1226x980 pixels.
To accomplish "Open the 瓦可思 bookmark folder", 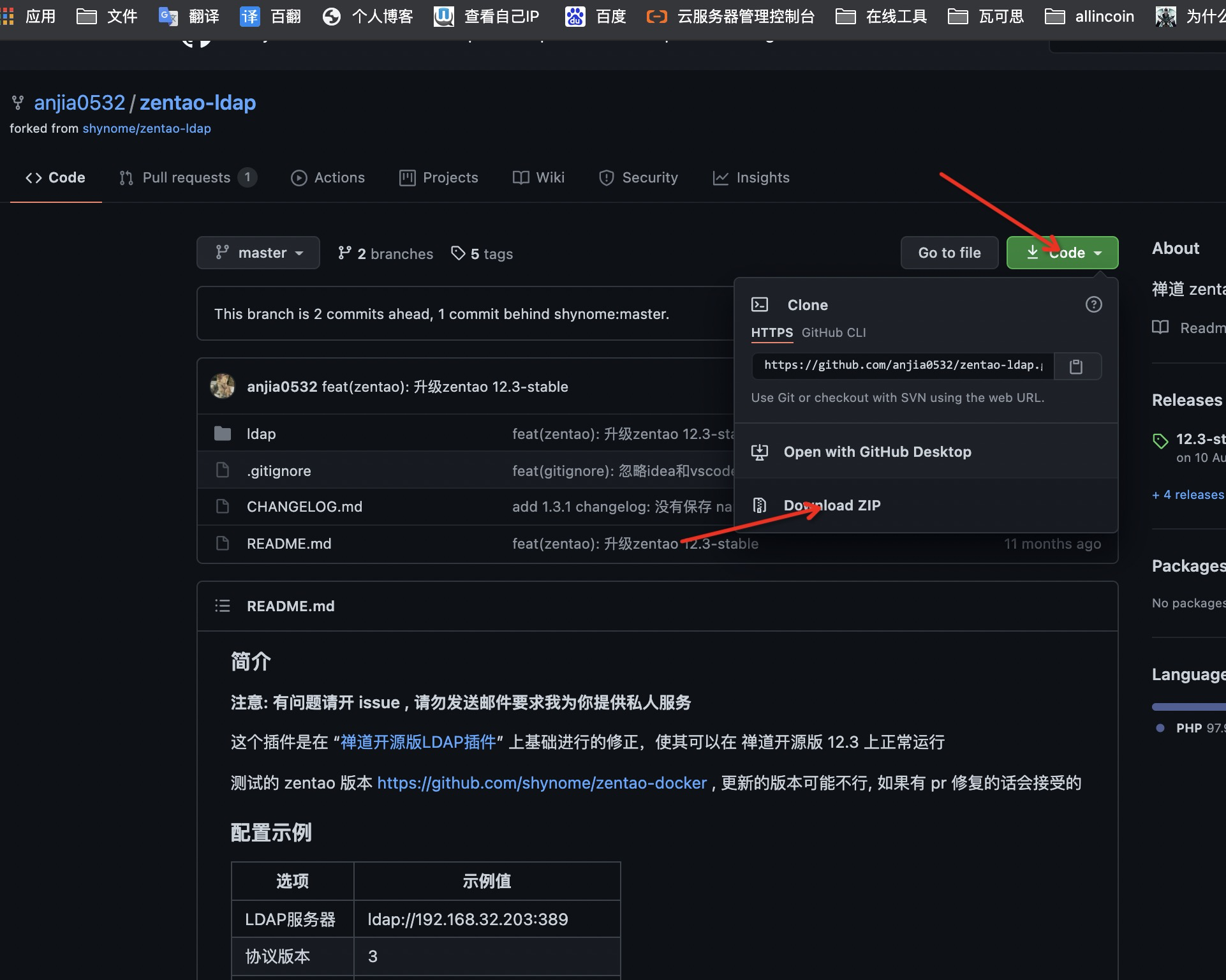I will (986, 16).
